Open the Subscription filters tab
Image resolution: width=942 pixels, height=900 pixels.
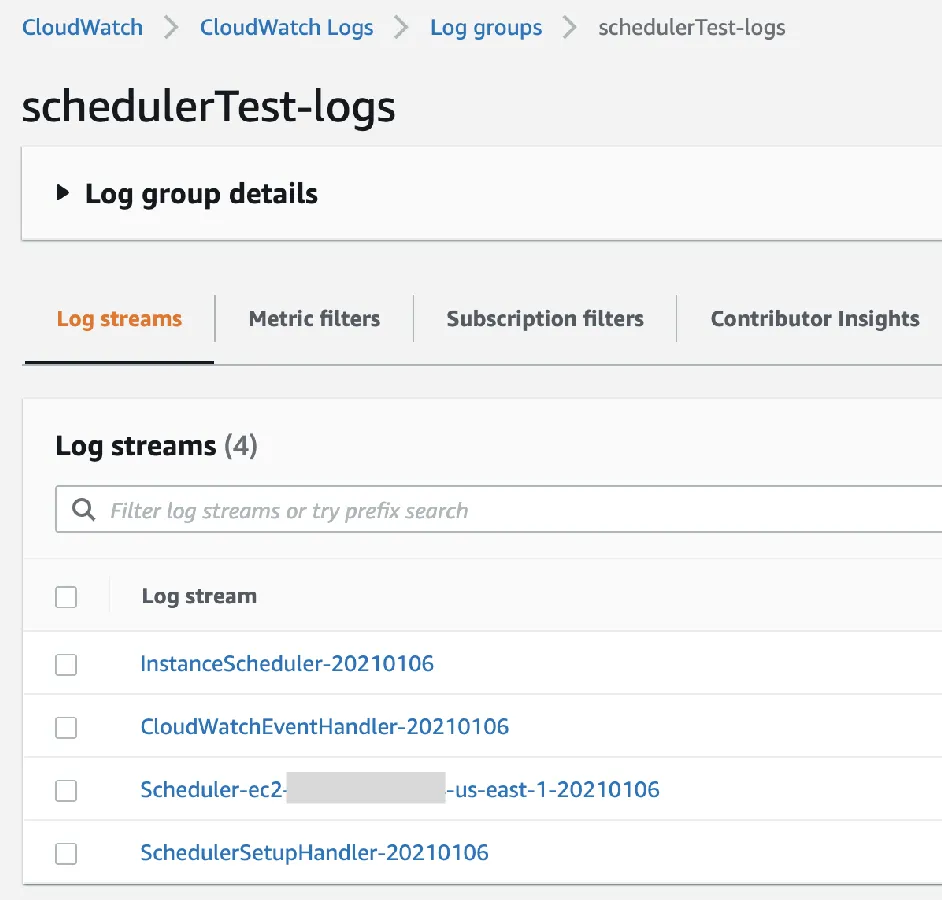[x=545, y=319]
